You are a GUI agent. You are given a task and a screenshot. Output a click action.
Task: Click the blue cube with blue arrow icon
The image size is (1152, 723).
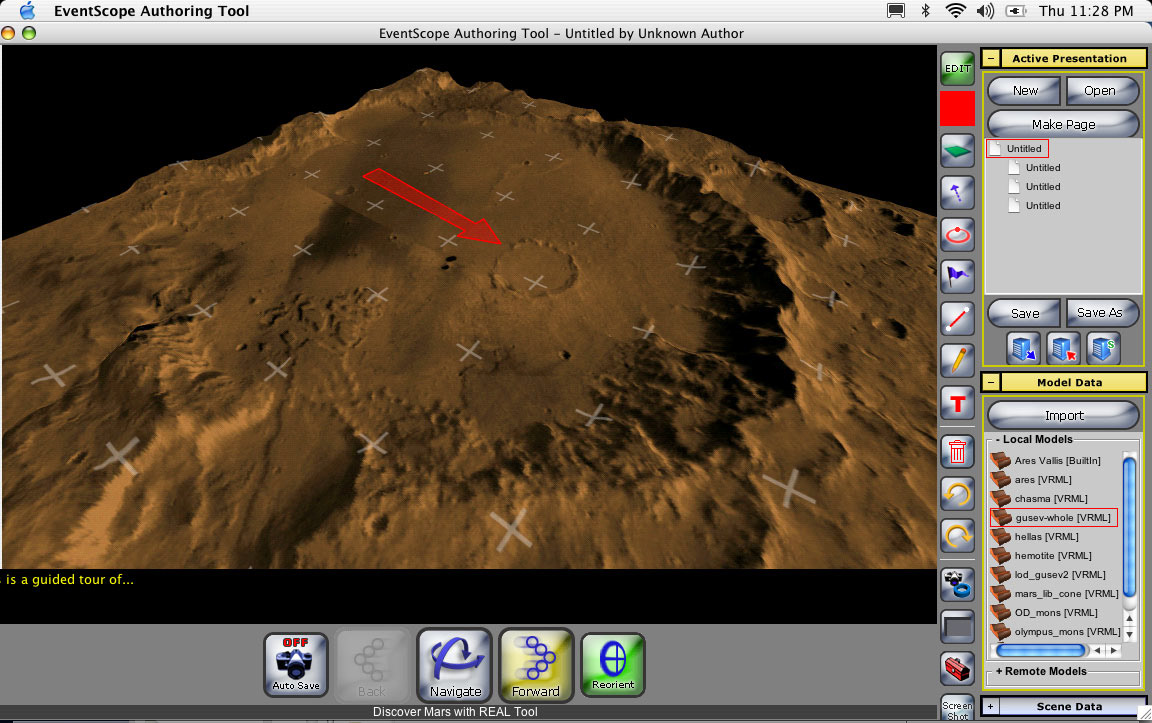(1023, 348)
